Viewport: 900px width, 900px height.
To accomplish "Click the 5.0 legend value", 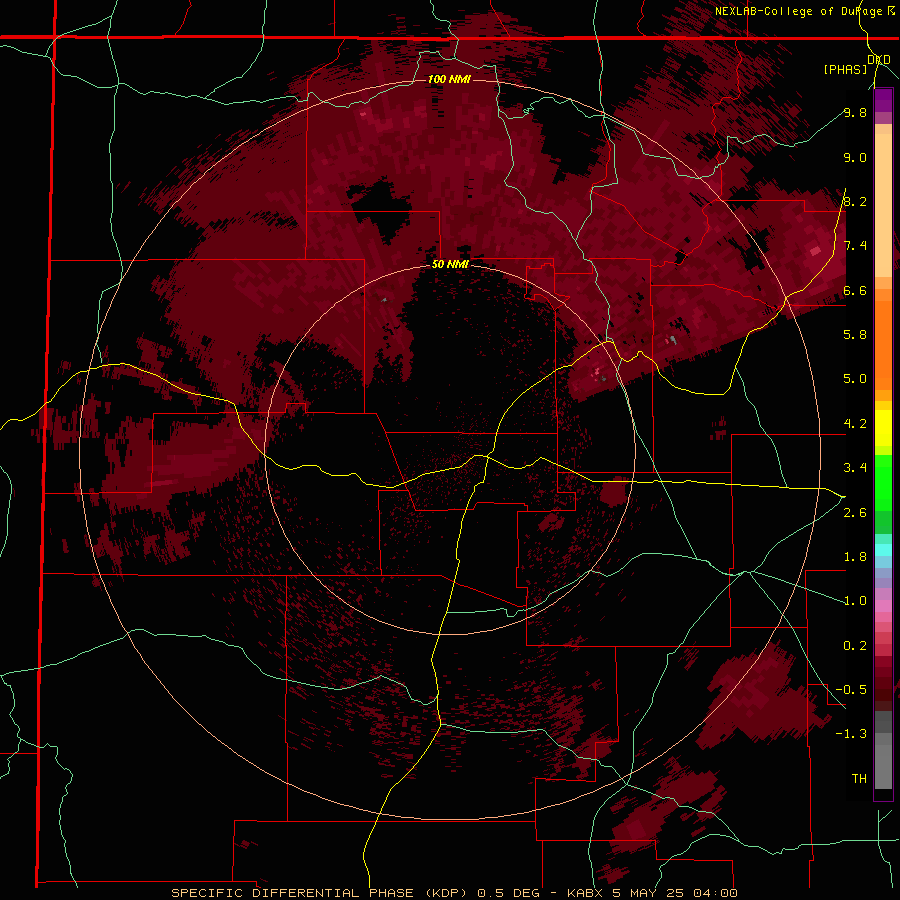I will coord(855,379).
